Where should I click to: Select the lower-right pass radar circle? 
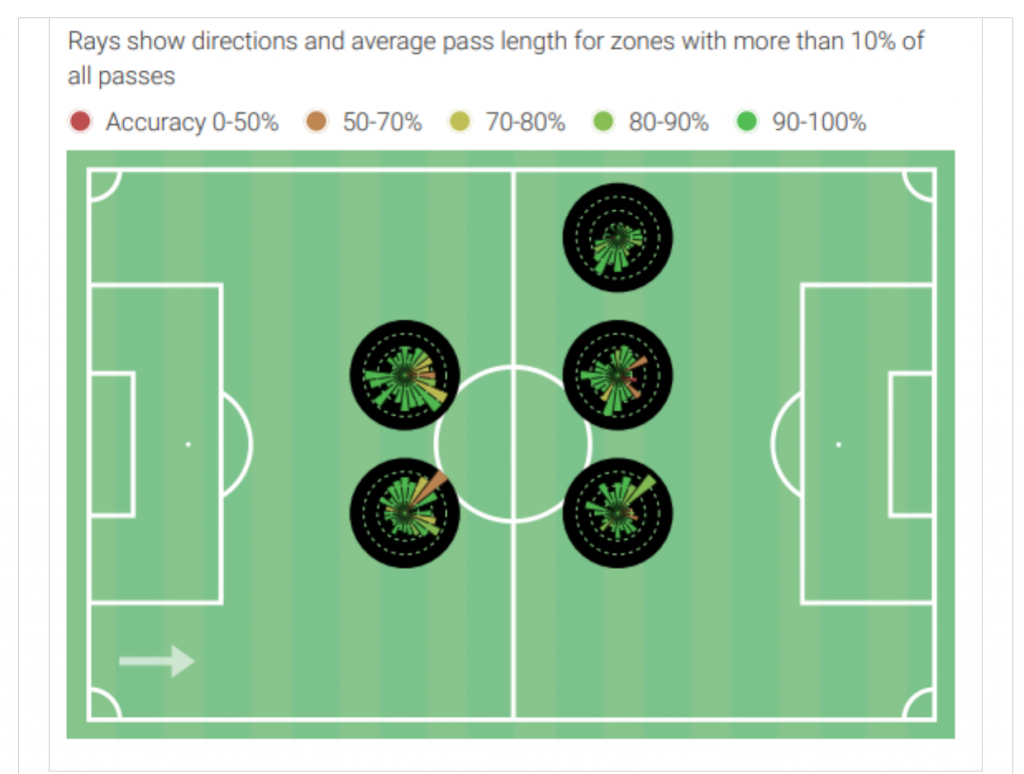point(618,513)
